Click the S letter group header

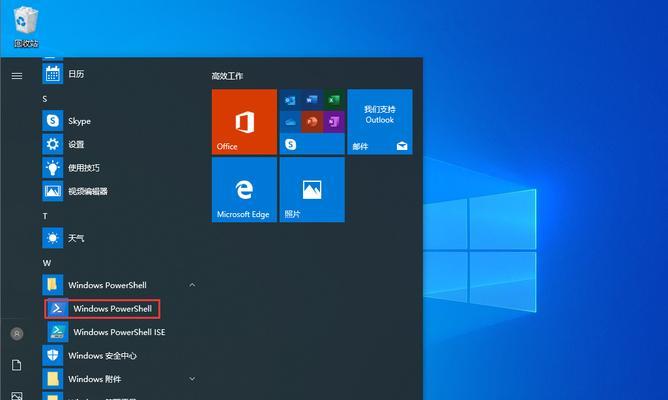45,99
